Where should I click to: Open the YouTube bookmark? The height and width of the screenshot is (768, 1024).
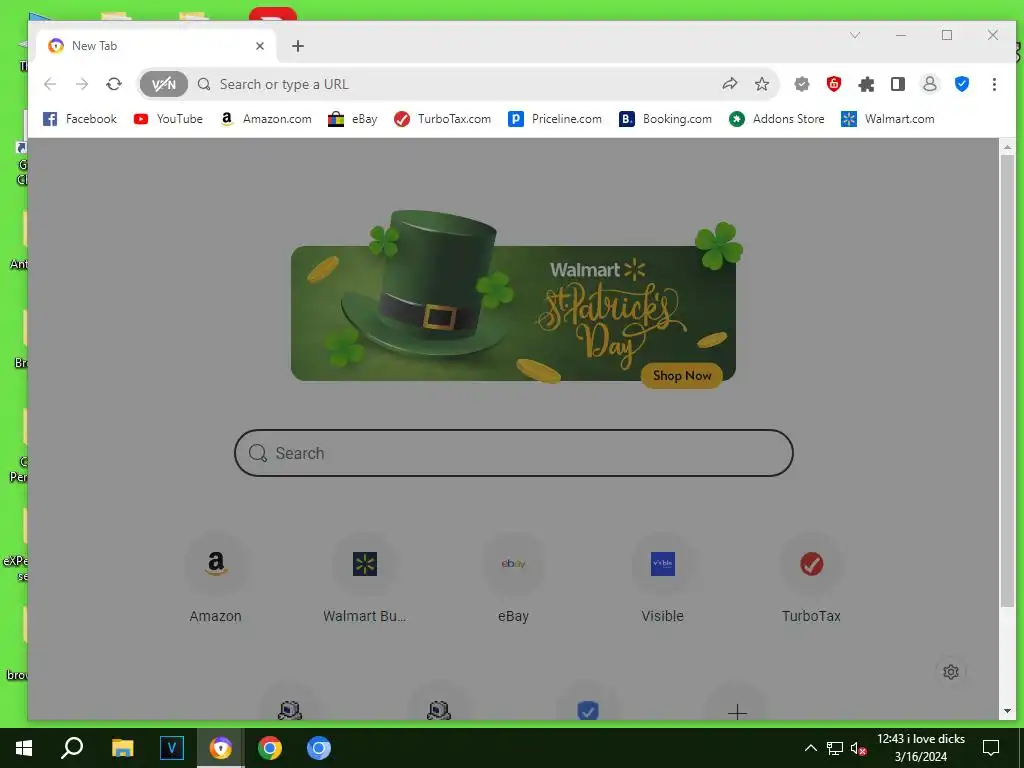click(x=168, y=119)
